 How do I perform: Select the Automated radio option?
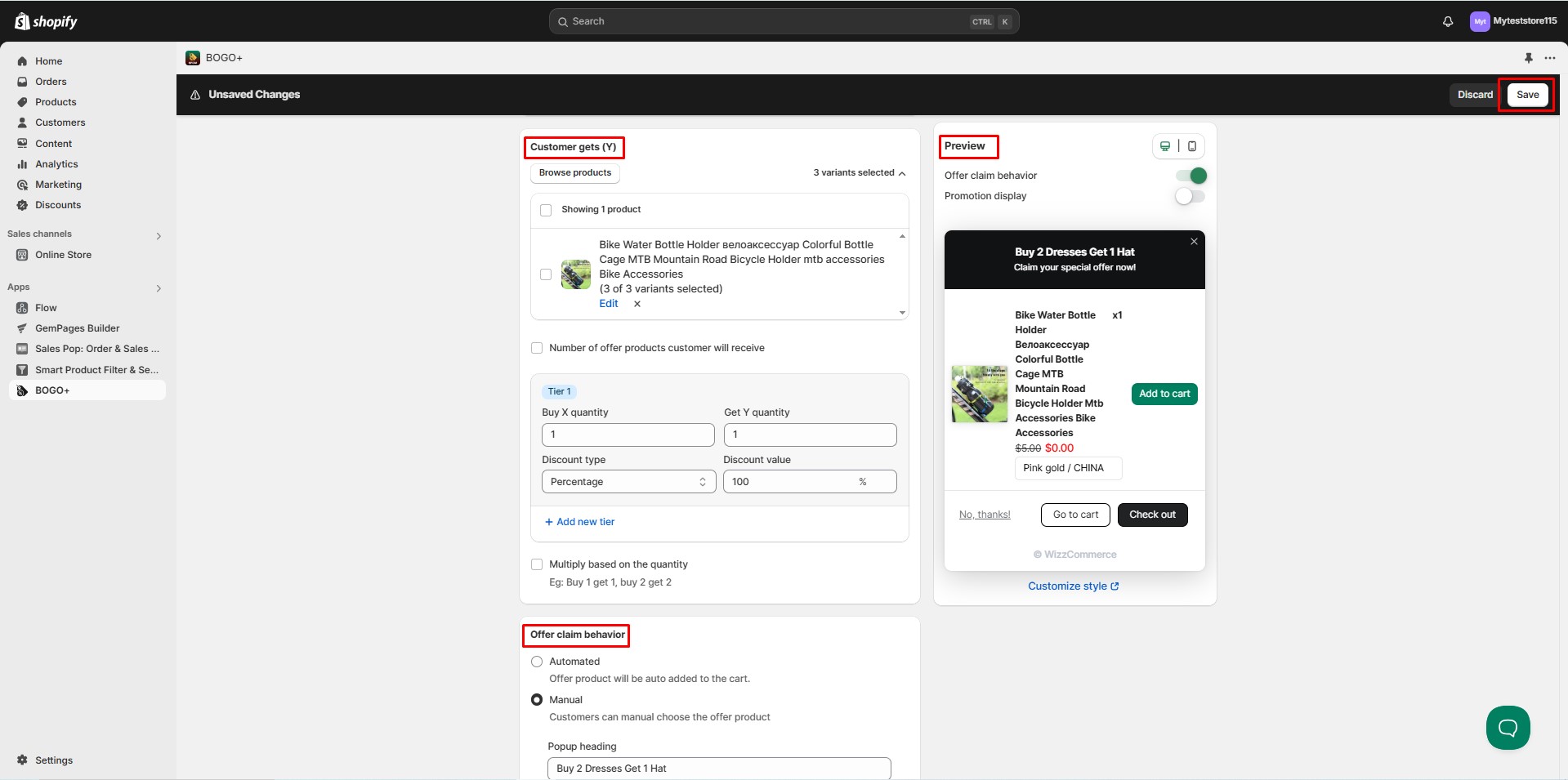pos(537,662)
